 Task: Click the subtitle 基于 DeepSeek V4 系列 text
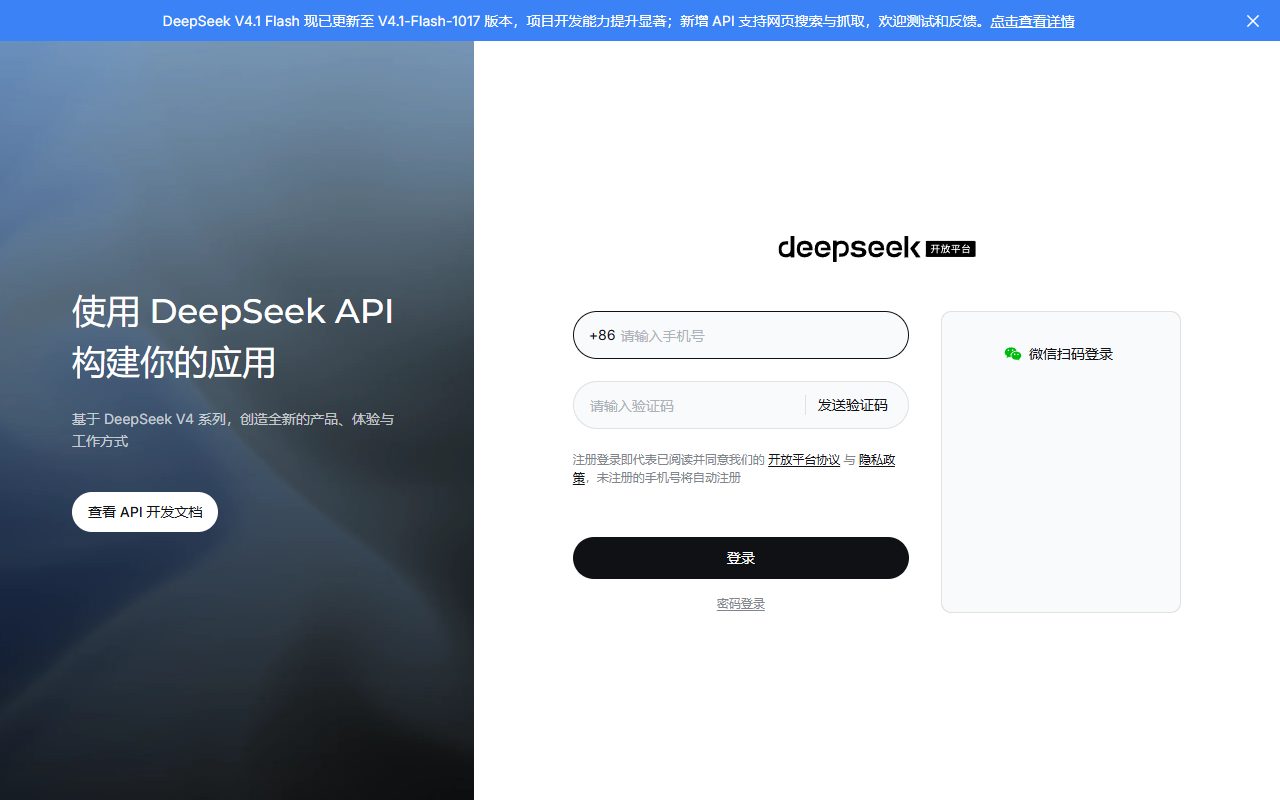233,430
